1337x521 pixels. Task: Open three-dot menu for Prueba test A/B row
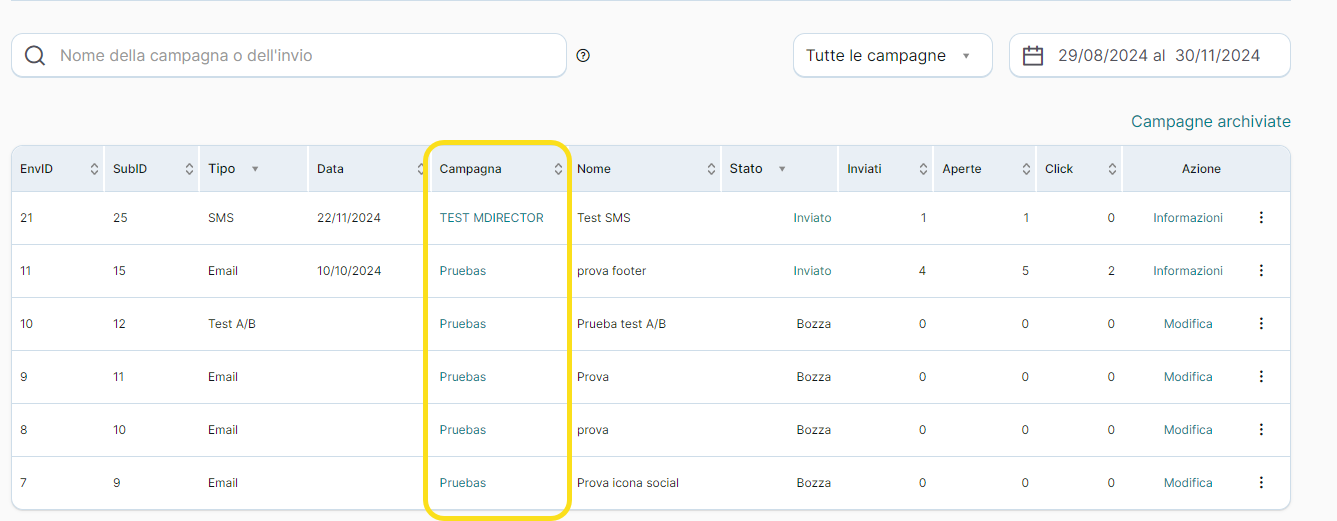[x=1260, y=324]
